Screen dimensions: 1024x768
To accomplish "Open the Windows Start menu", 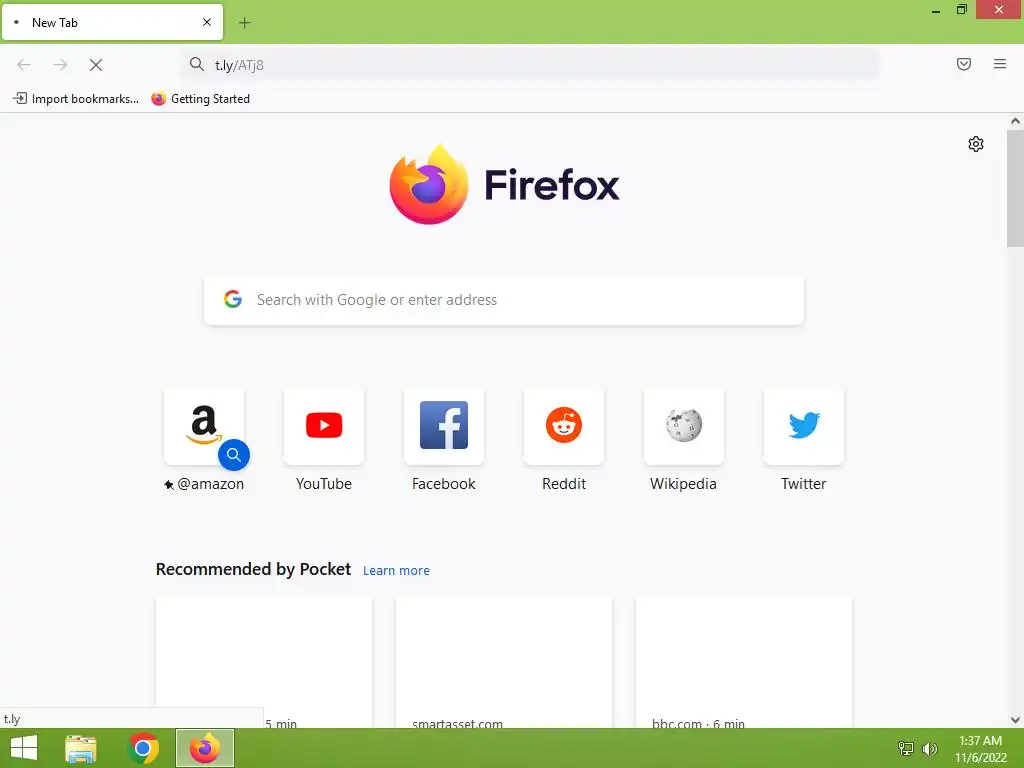I will coord(24,748).
